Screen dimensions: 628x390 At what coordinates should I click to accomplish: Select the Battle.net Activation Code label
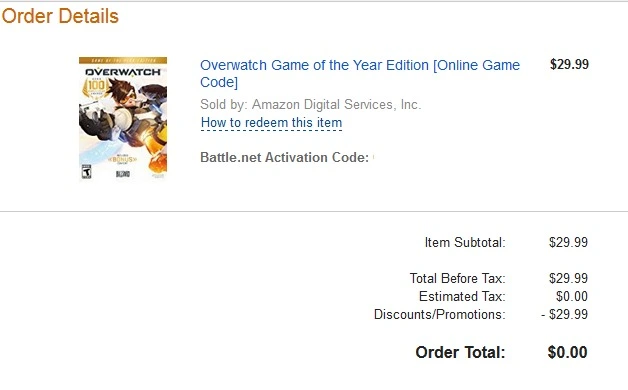(284, 157)
